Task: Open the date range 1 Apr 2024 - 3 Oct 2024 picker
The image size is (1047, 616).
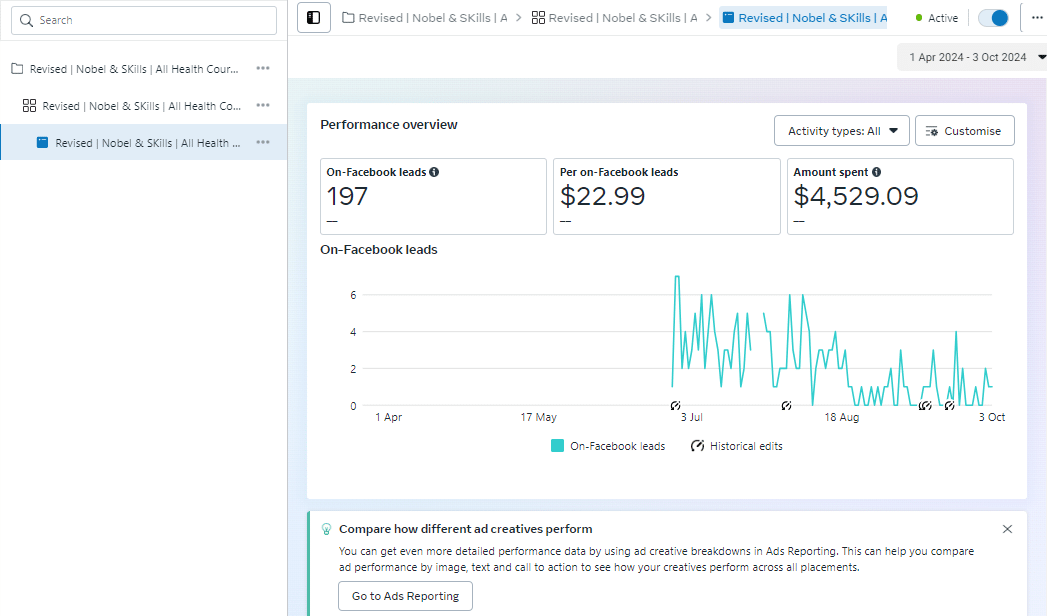Action: pyautogui.click(x=970, y=57)
